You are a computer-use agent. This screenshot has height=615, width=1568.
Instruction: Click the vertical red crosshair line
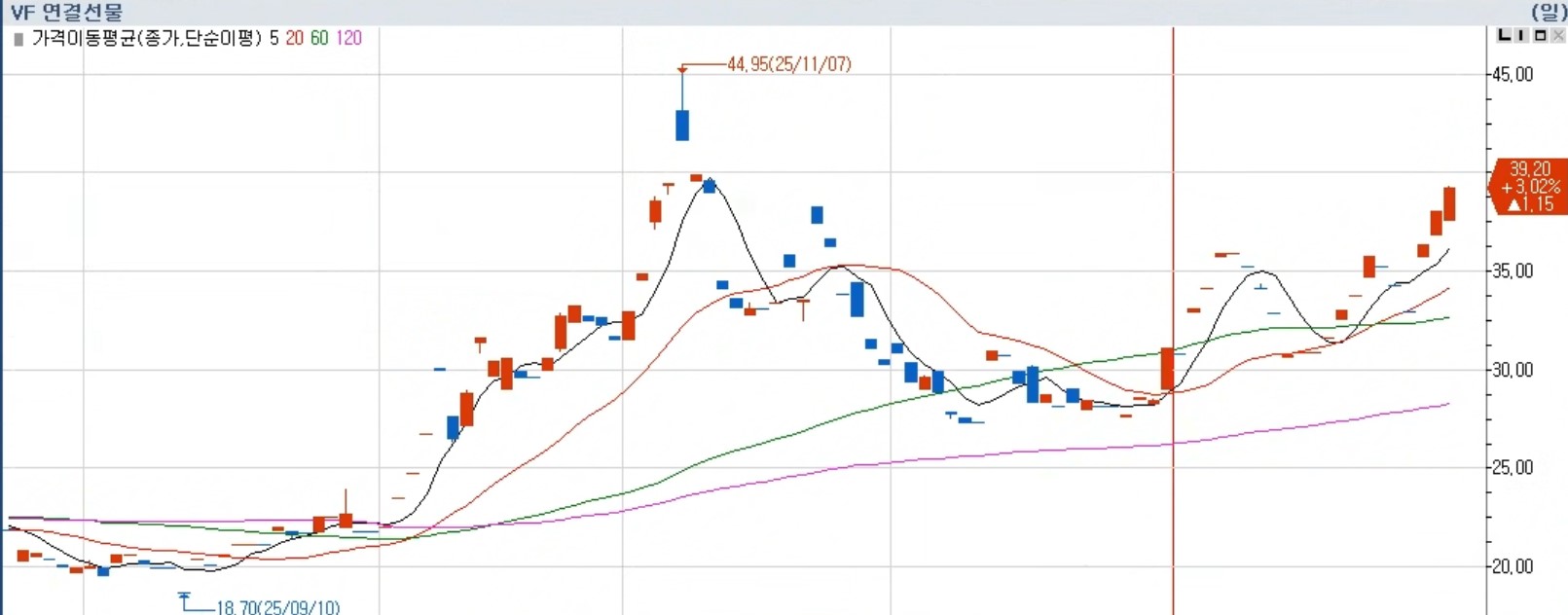tap(1173, 321)
